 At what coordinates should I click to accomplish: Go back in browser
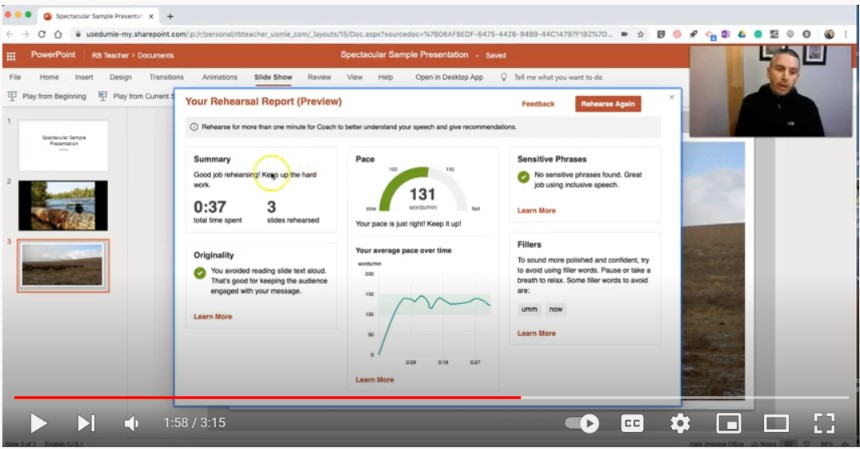[x=9, y=34]
